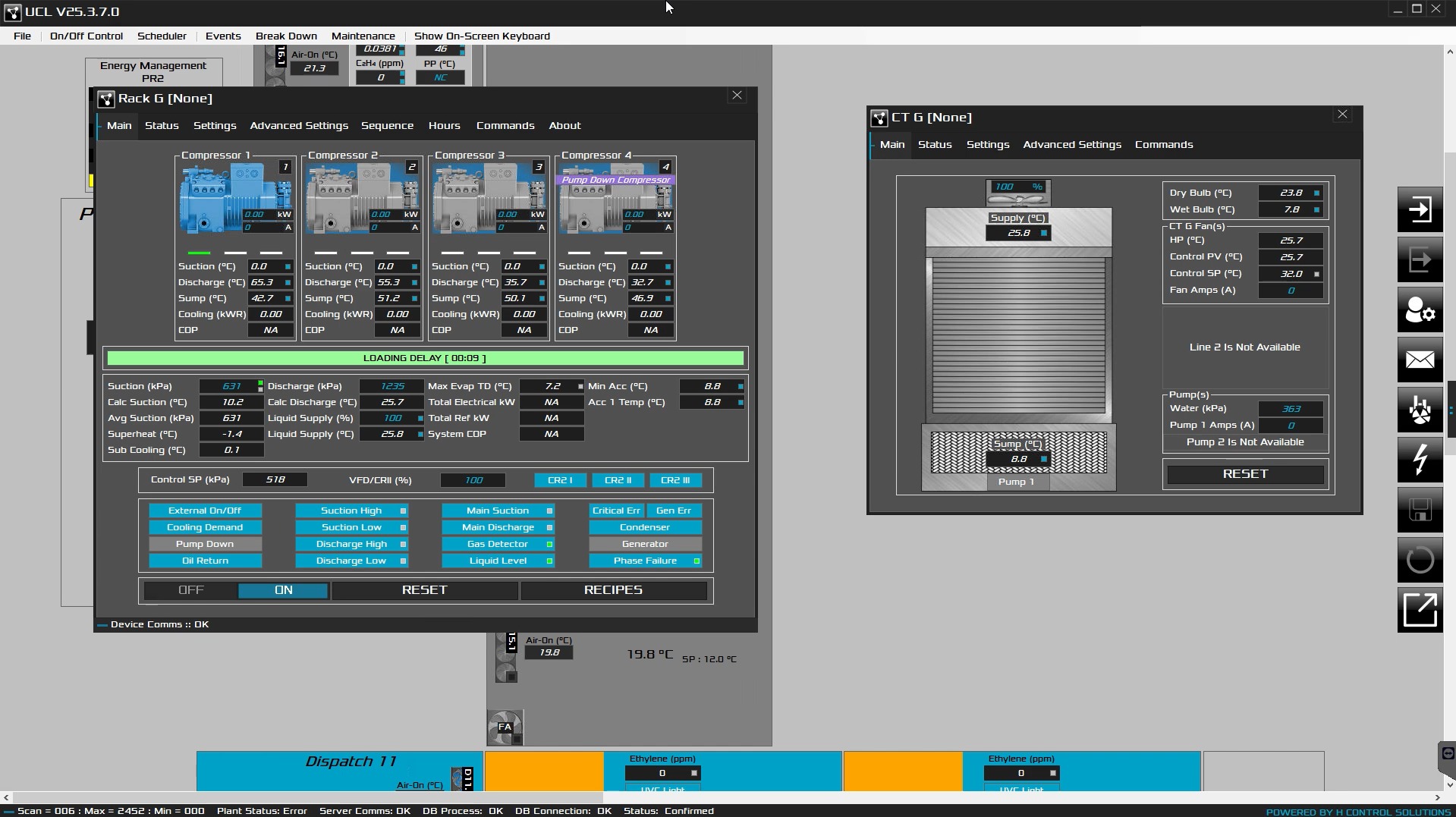Click the CT G window title icon
1456x817 pixels.
[x=879, y=118]
